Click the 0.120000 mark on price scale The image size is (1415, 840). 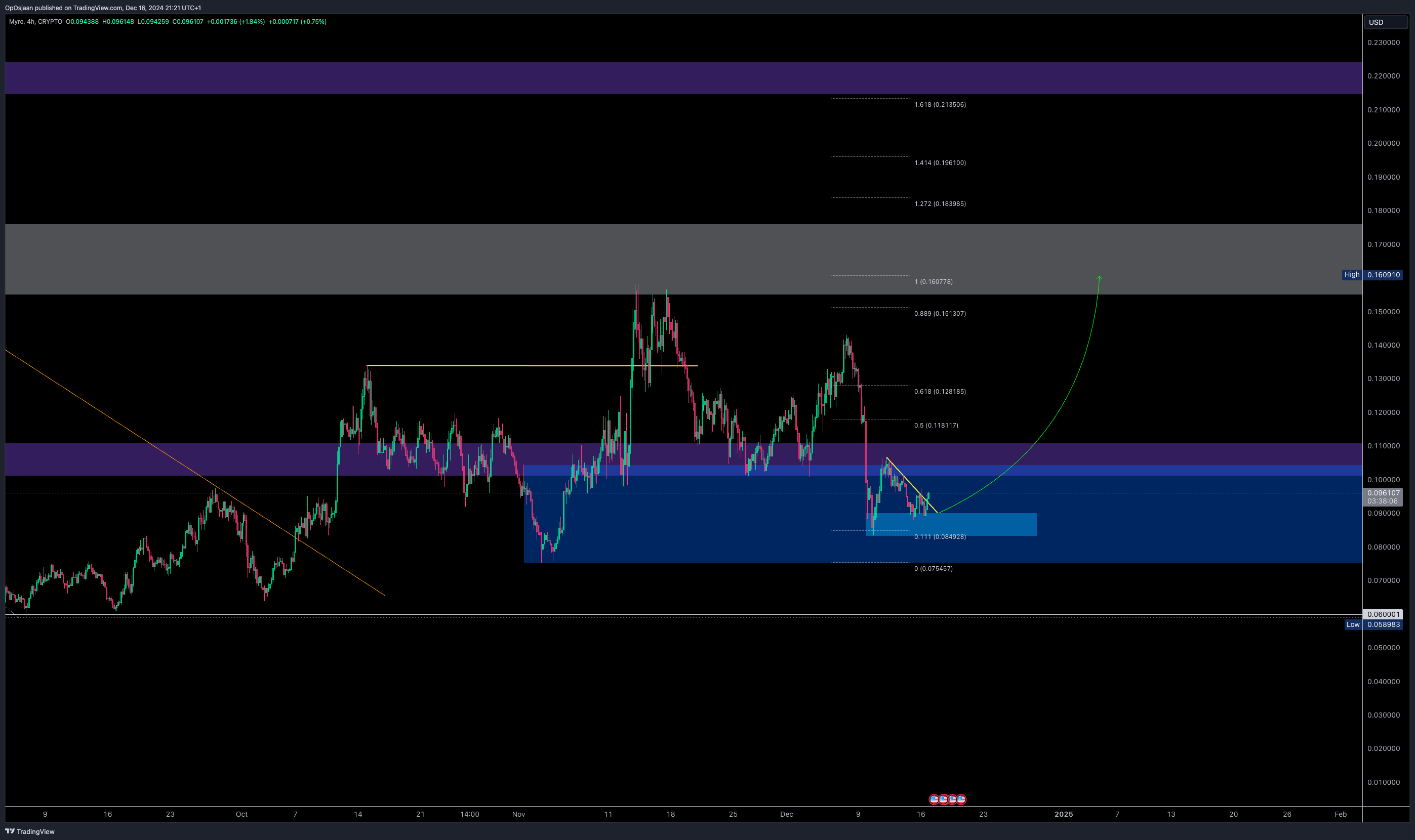click(x=1383, y=412)
